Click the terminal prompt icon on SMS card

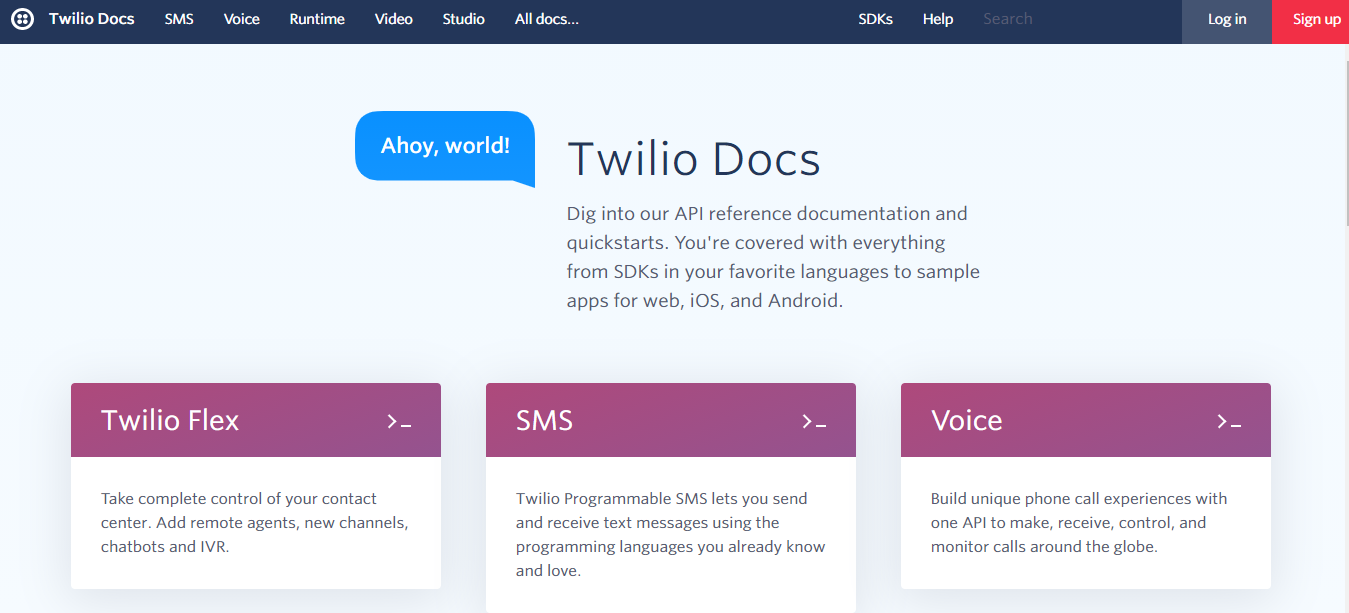[x=814, y=422]
